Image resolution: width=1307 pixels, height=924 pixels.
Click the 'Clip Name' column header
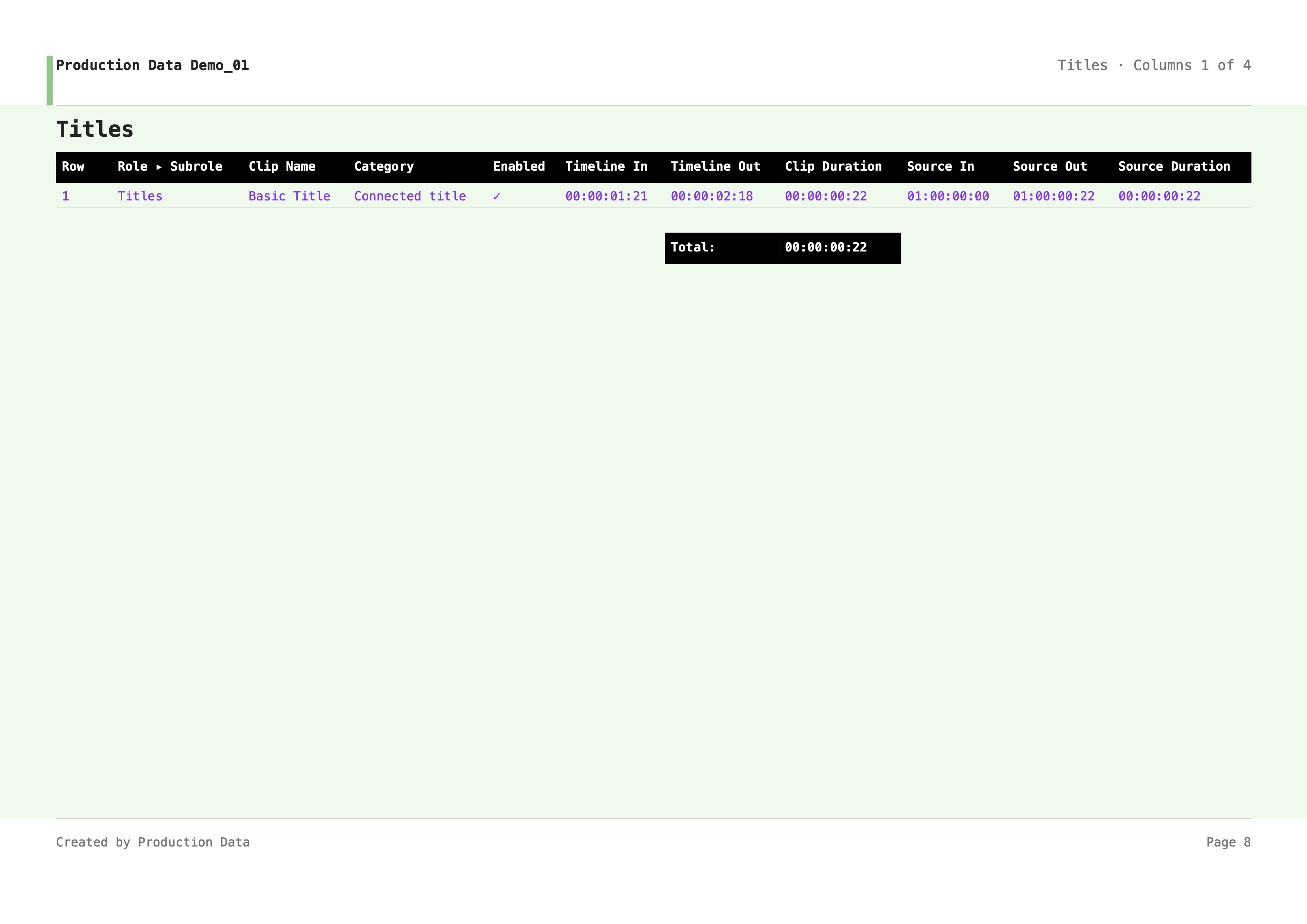pos(282,167)
